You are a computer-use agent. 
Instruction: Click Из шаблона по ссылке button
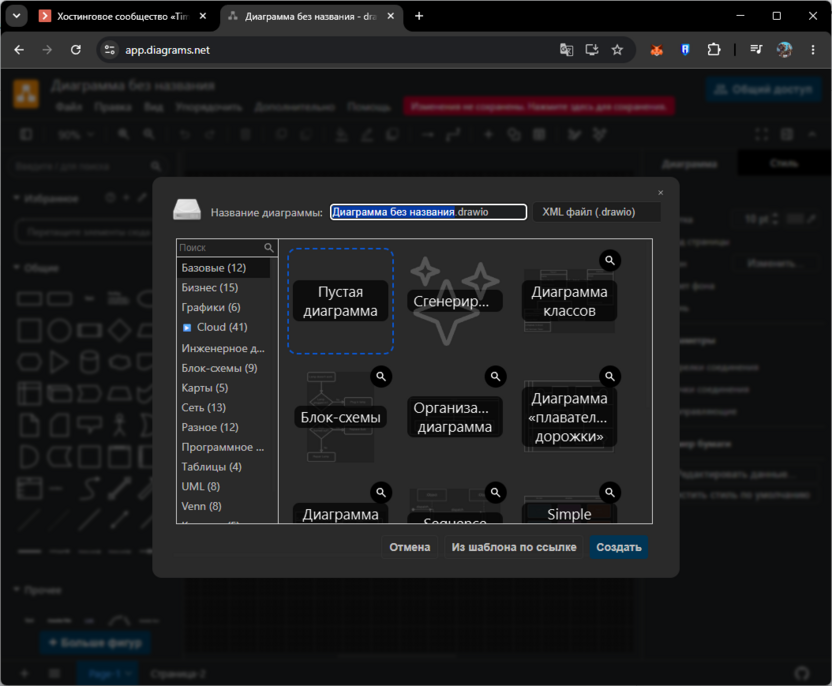pos(514,547)
